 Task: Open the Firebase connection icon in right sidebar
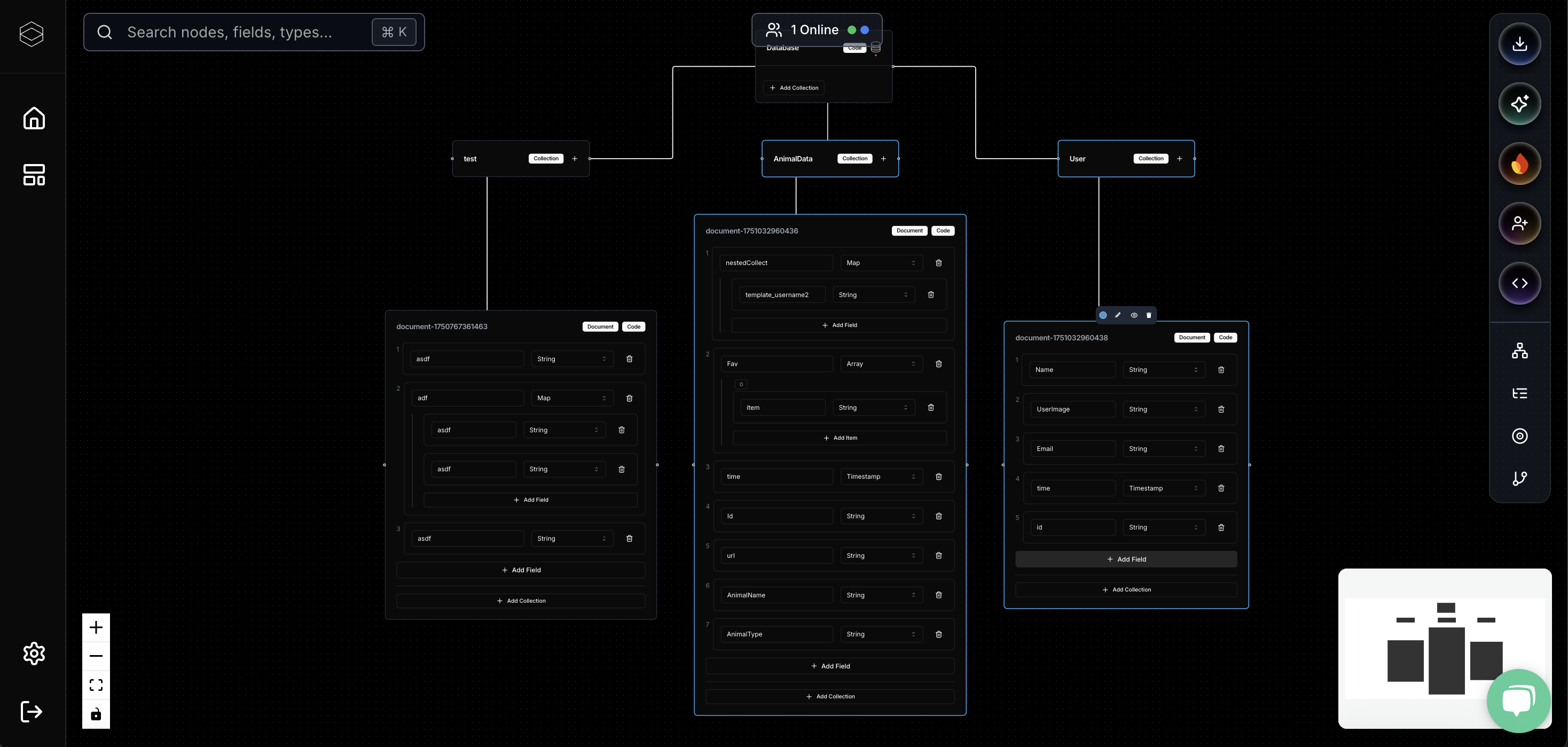coord(1520,163)
